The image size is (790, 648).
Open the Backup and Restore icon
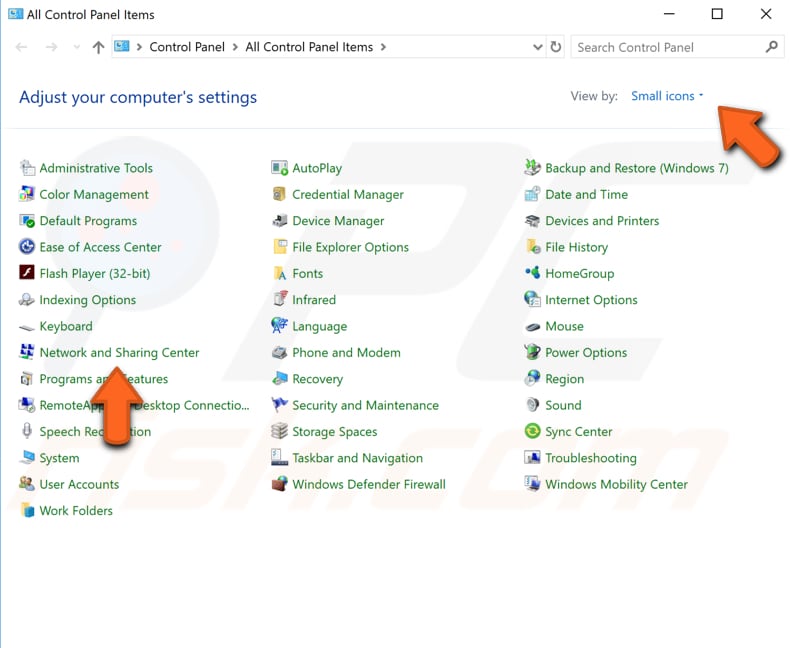click(x=533, y=168)
